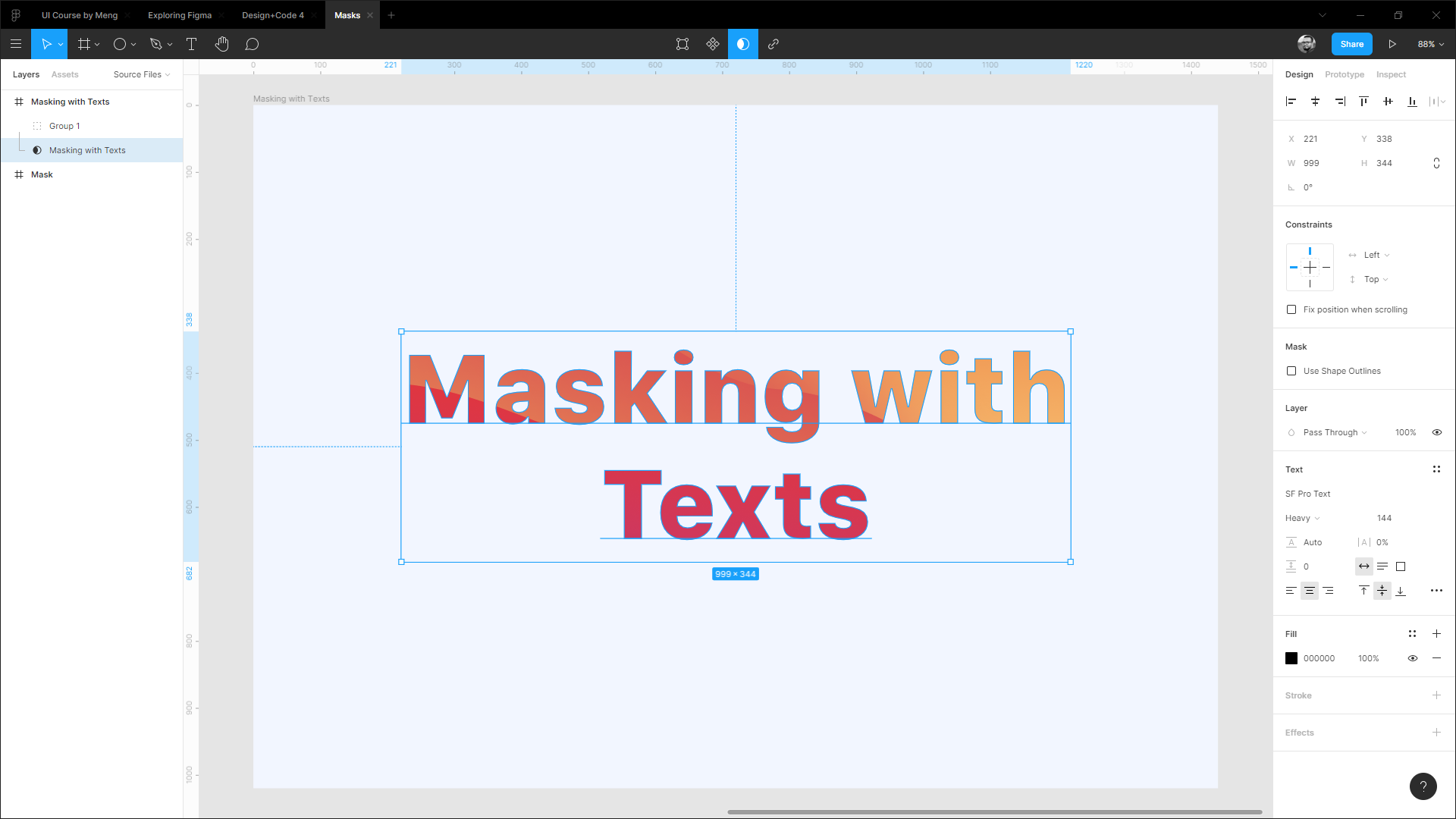The height and width of the screenshot is (819, 1456).
Task: Click the Edit Object icon
Action: pyautogui.click(x=682, y=44)
